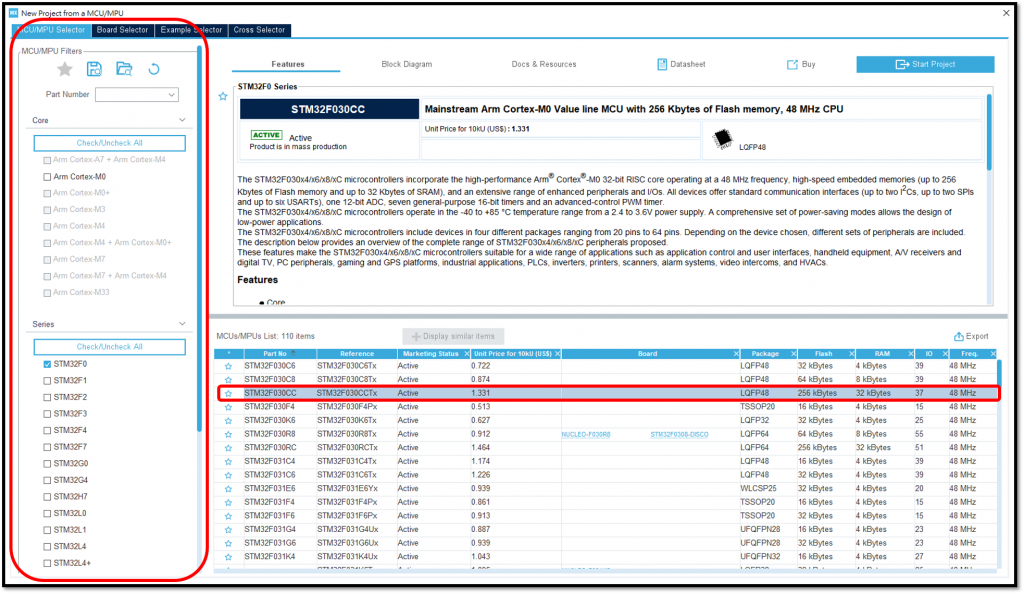Star the STM32F030RC row
This screenshot has height=594, width=1024.
[x=229, y=449]
